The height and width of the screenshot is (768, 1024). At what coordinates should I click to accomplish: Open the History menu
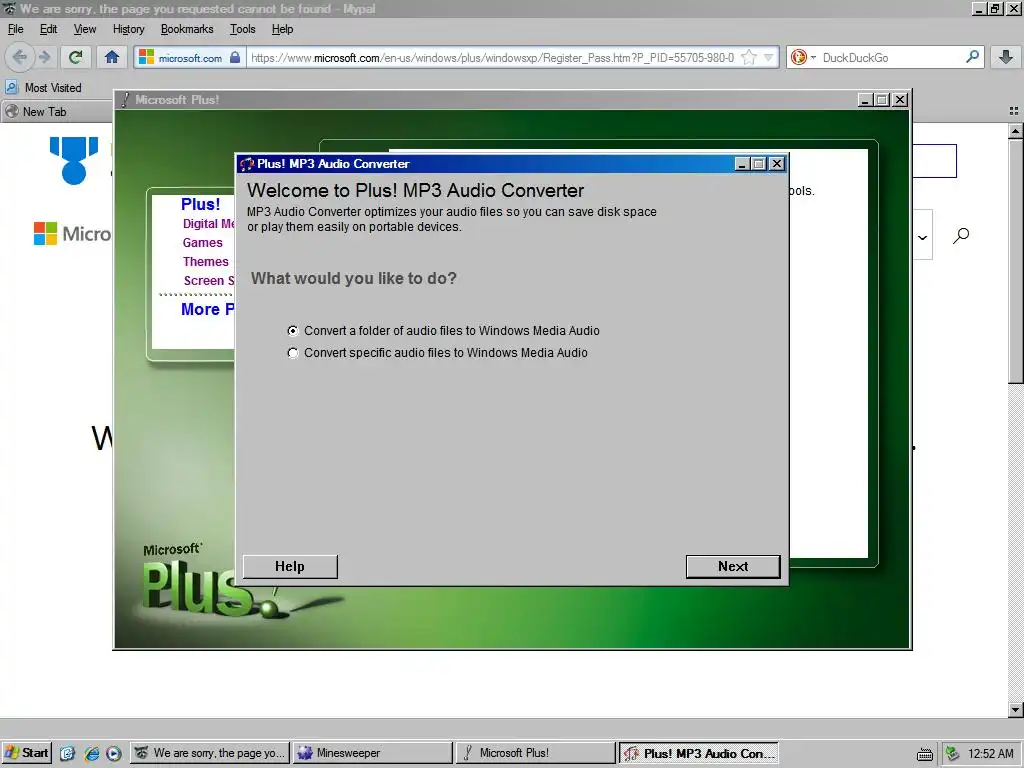pos(128,29)
